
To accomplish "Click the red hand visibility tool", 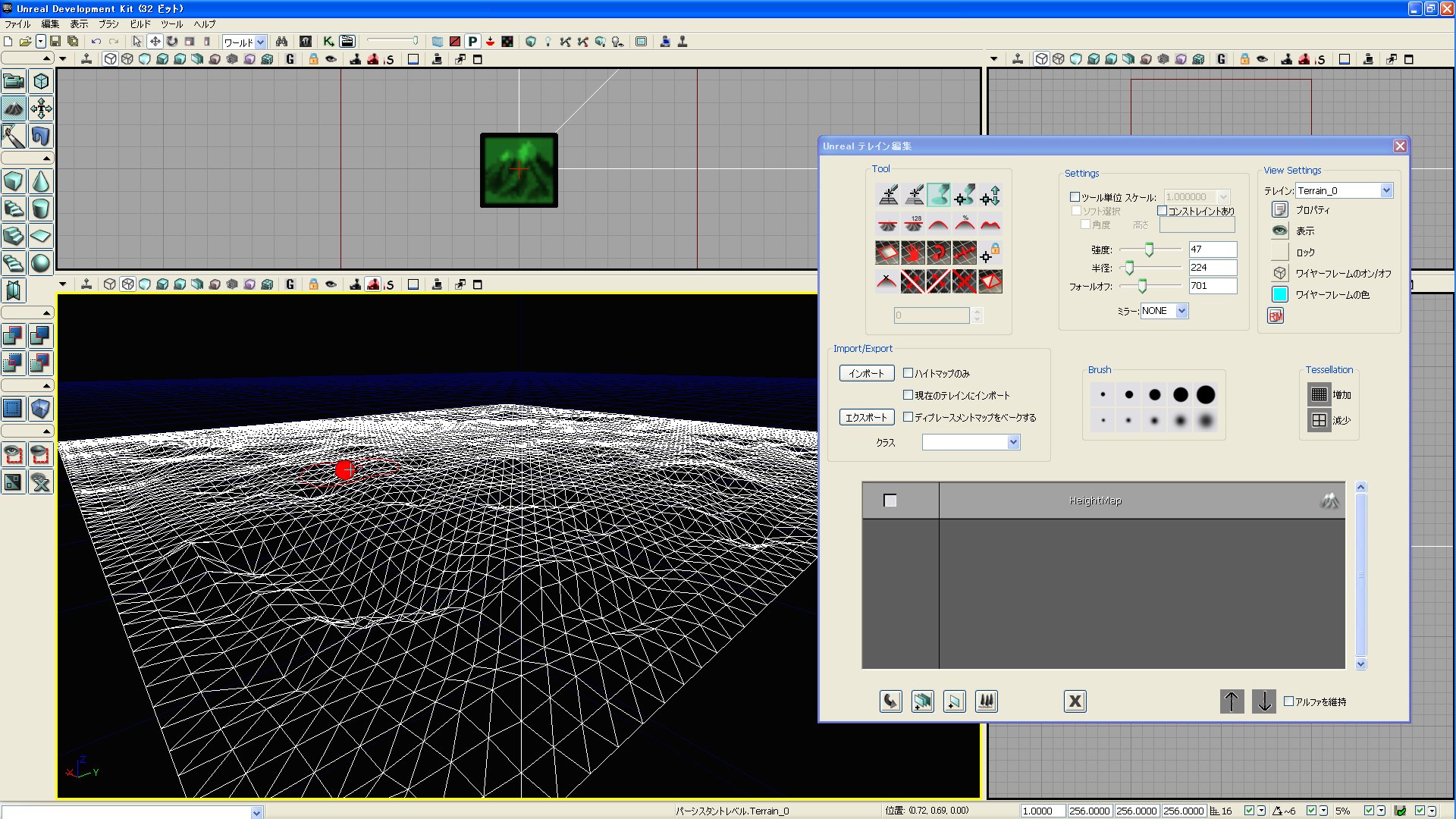I will (x=913, y=253).
